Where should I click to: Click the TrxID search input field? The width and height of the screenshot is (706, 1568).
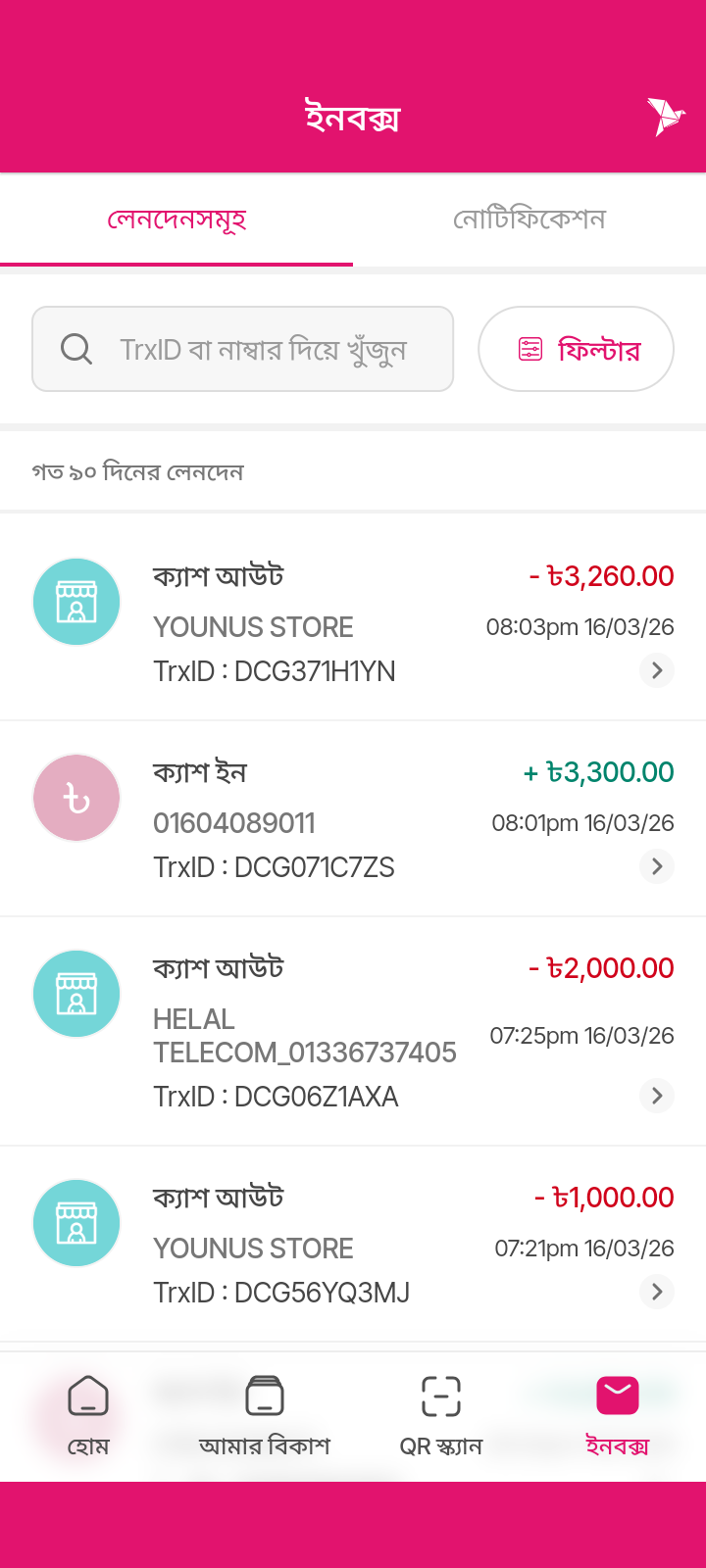coord(263,349)
